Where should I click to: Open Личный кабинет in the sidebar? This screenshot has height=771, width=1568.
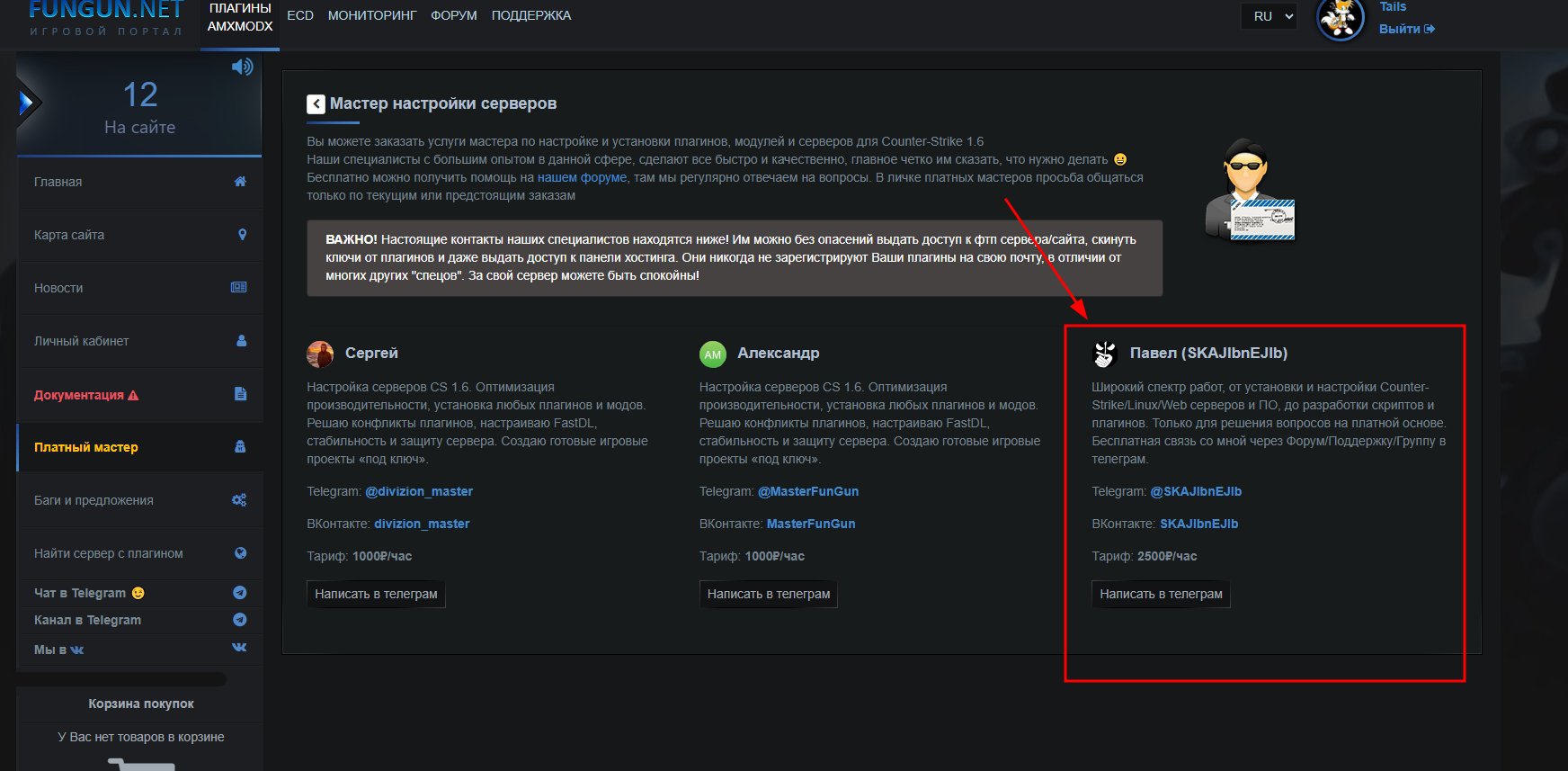140,341
